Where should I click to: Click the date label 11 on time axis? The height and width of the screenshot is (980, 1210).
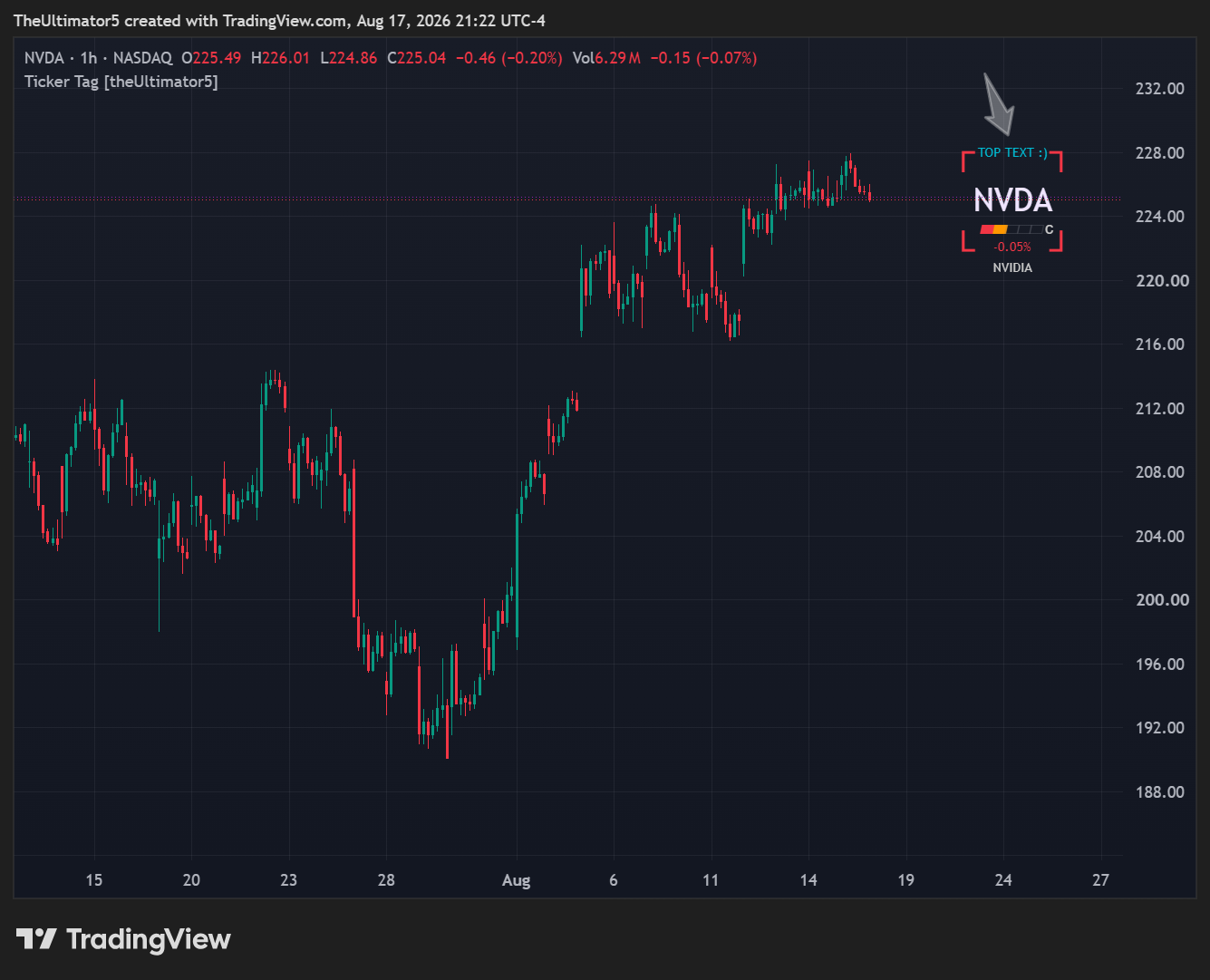pyautogui.click(x=711, y=880)
